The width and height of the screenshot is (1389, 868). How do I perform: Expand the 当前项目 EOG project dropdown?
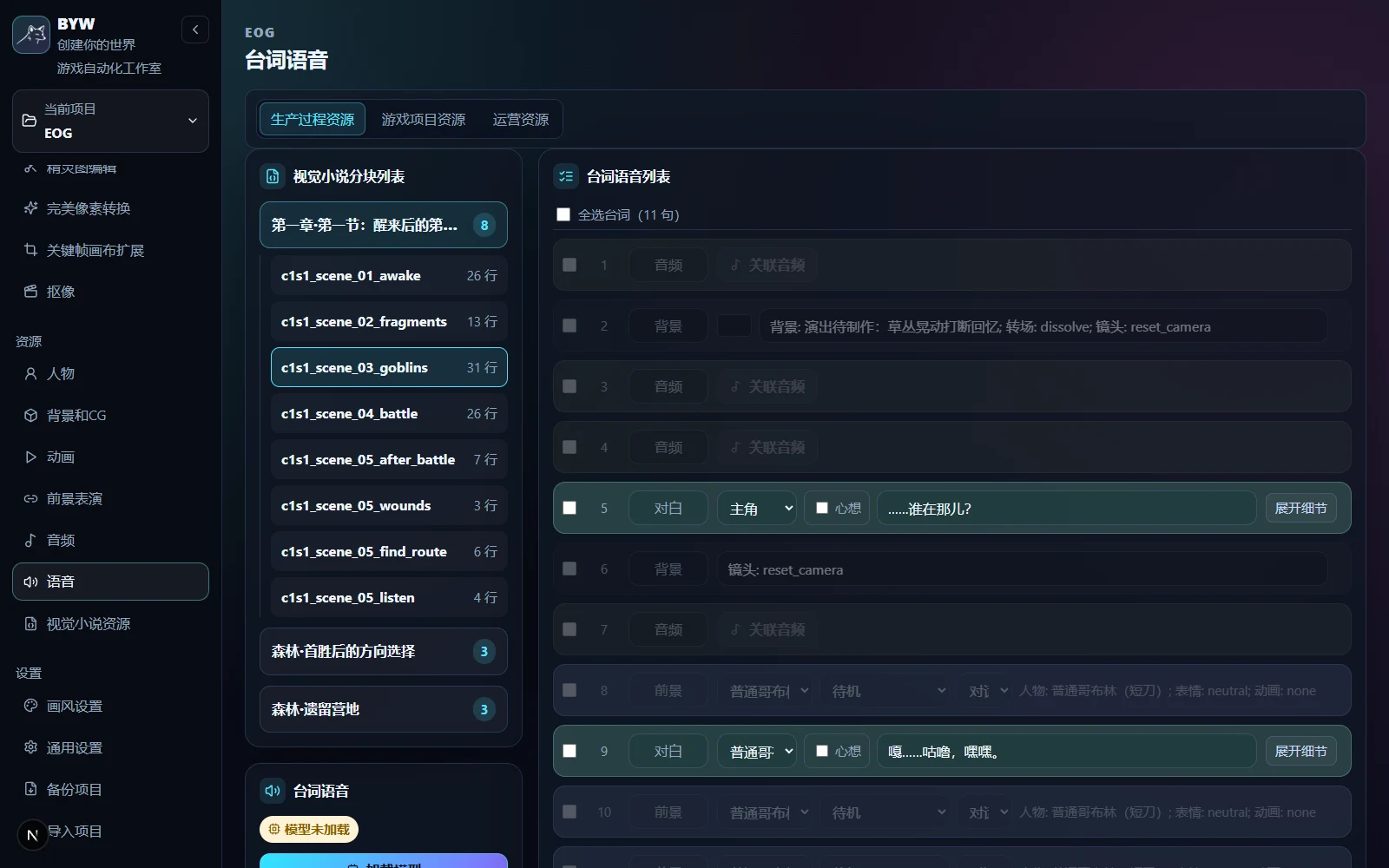click(x=110, y=121)
